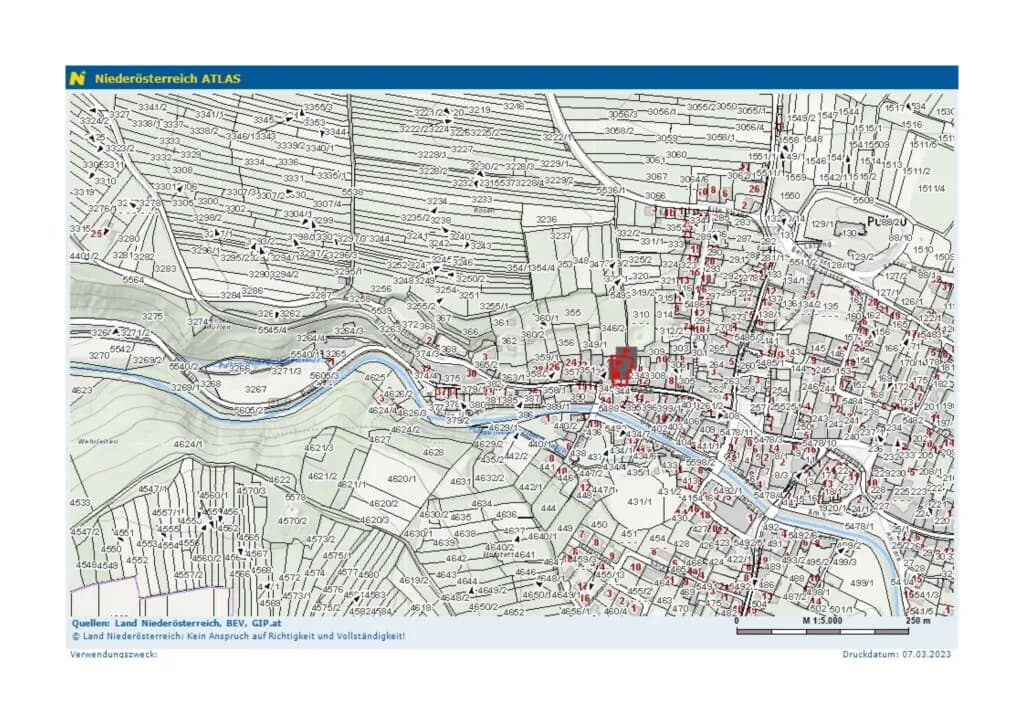1024x724 pixels.
Task: Click parcel 1550 near town edge
Action: pos(790,195)
